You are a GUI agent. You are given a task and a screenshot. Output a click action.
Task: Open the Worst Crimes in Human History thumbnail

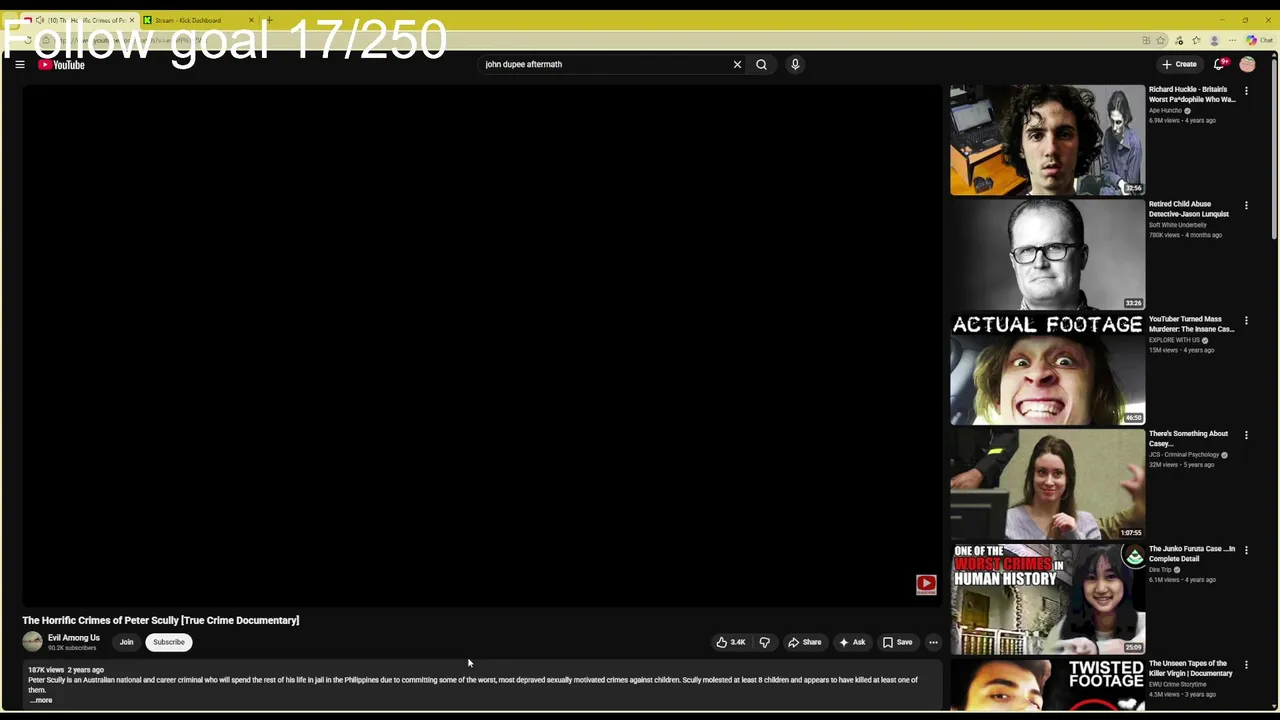point(1047,599)
